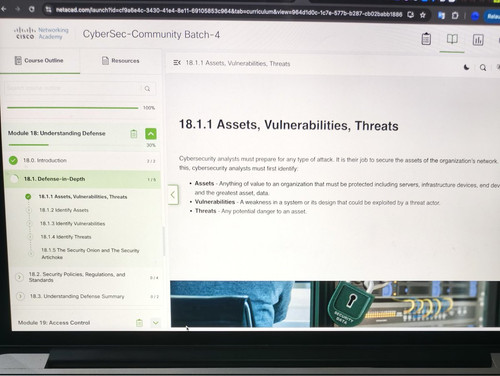Click the security padlock banner image
The height and width of the screenshot is (376, 500).
coord(335,304)
